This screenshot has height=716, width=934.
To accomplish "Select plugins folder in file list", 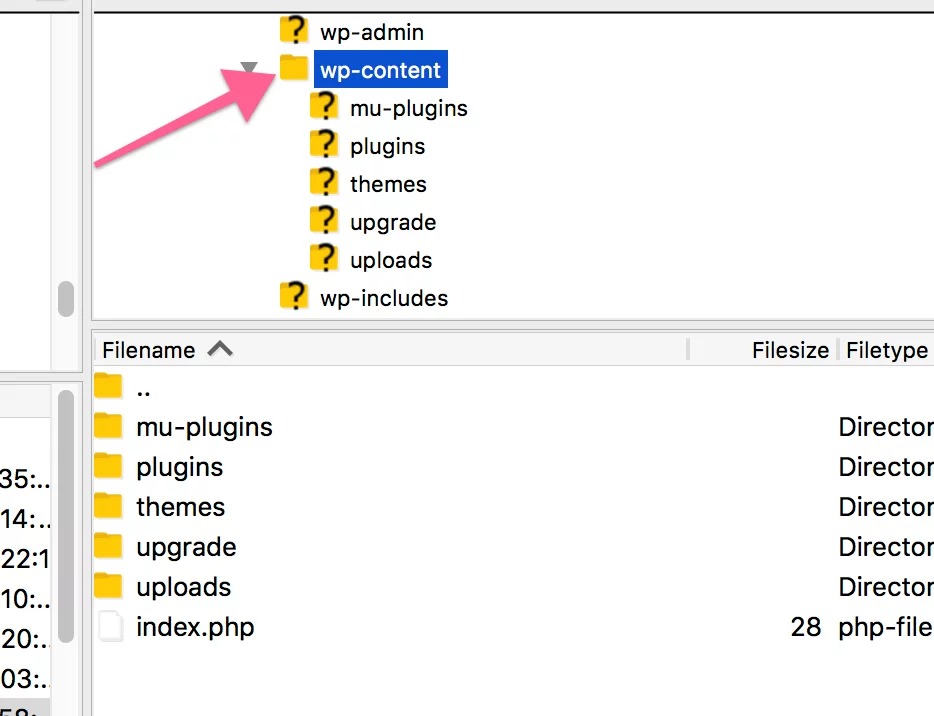I will pyautogui.click(x=513, y=466).
